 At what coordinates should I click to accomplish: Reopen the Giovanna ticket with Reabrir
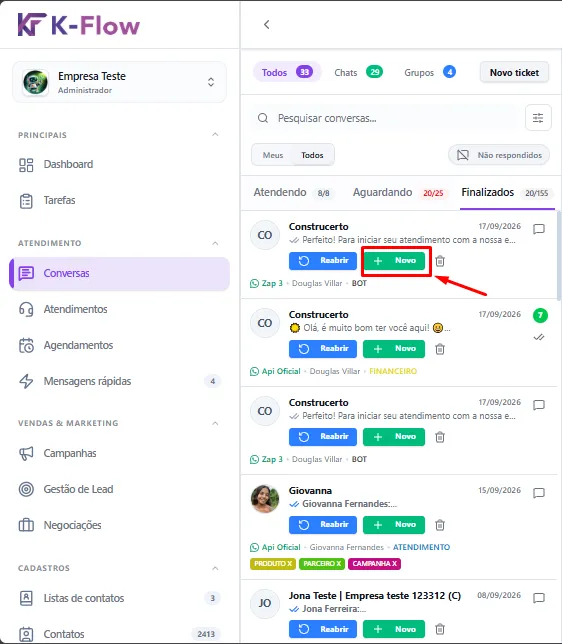[x=323, y=524]
